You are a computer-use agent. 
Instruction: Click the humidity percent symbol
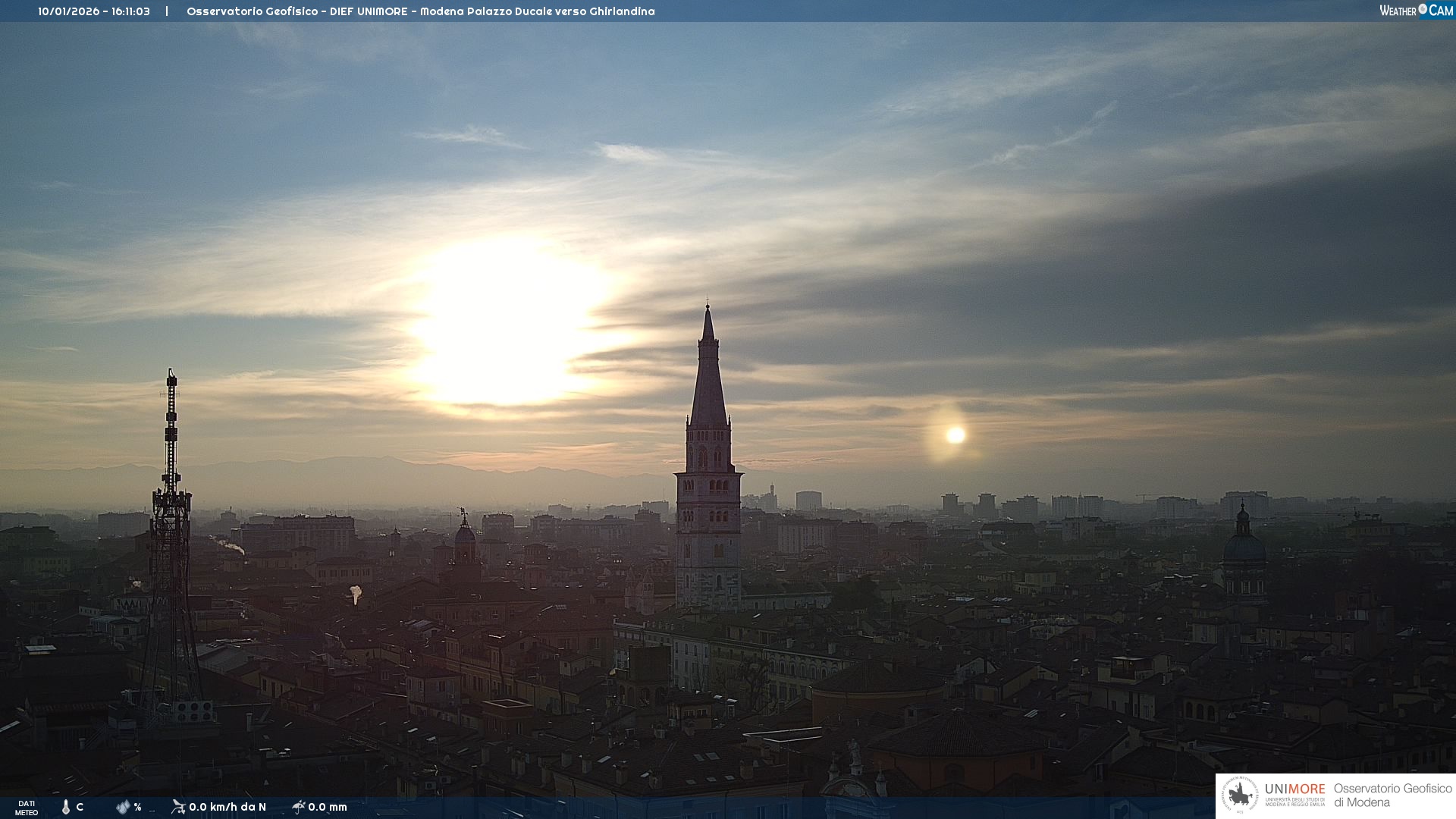point(137,807)
